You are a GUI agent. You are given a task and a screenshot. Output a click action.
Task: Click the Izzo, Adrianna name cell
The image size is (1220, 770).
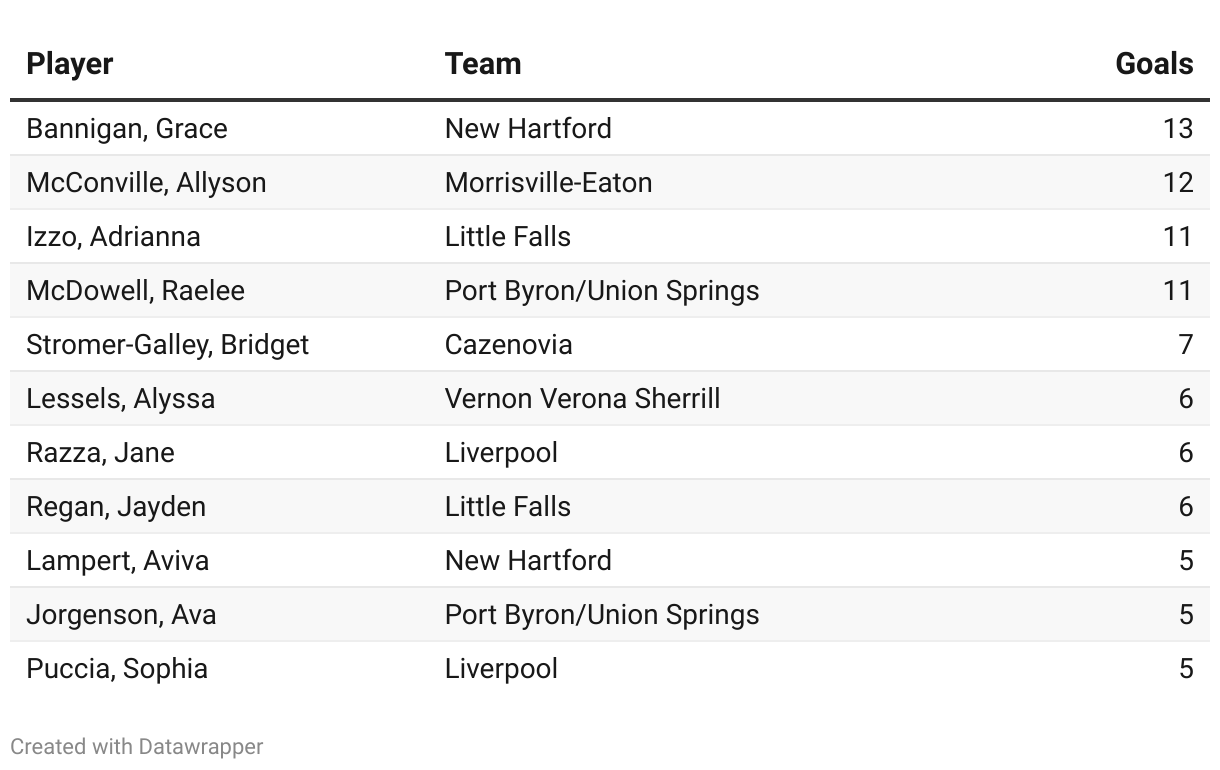113,237
